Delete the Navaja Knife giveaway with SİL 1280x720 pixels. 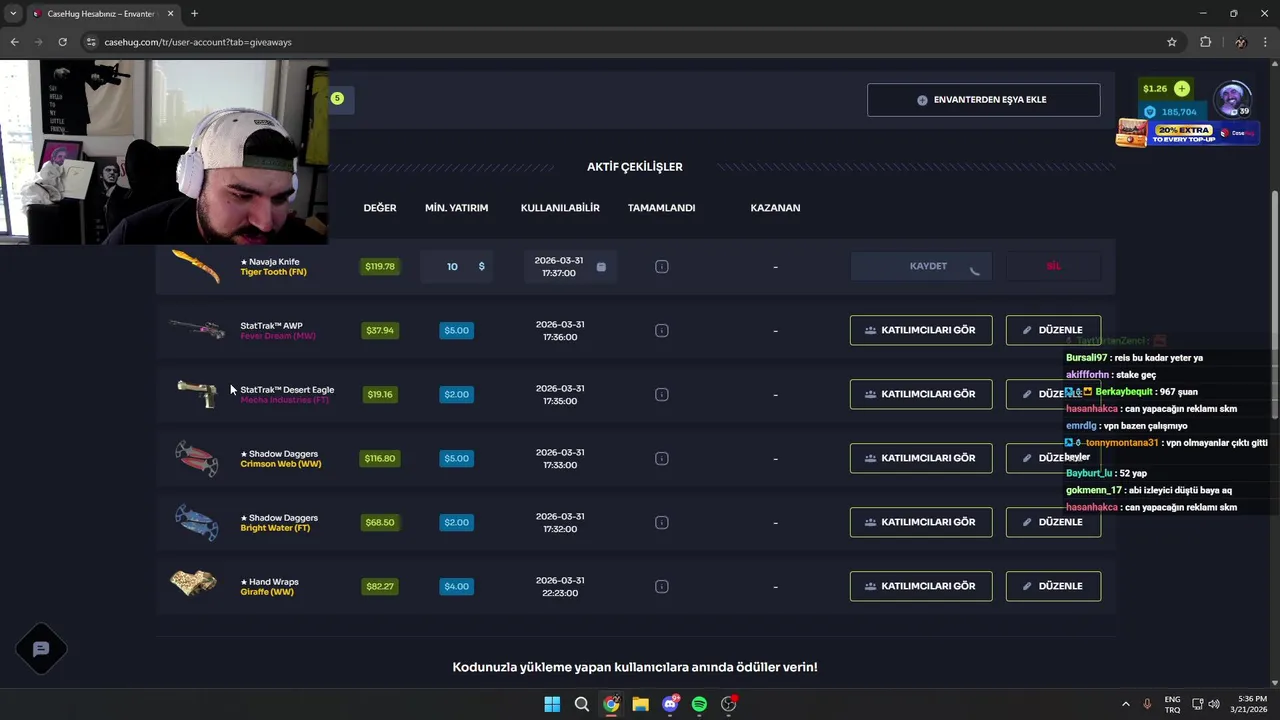point(1053,267)
